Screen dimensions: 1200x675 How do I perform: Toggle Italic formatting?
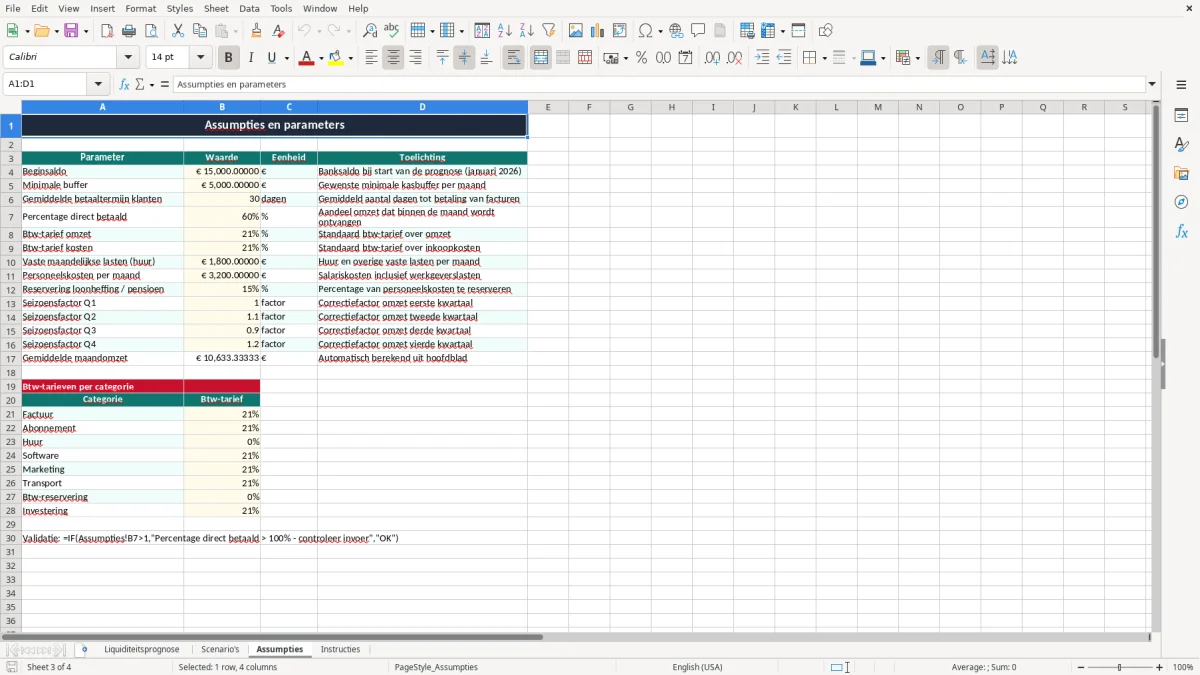point(251,58)
